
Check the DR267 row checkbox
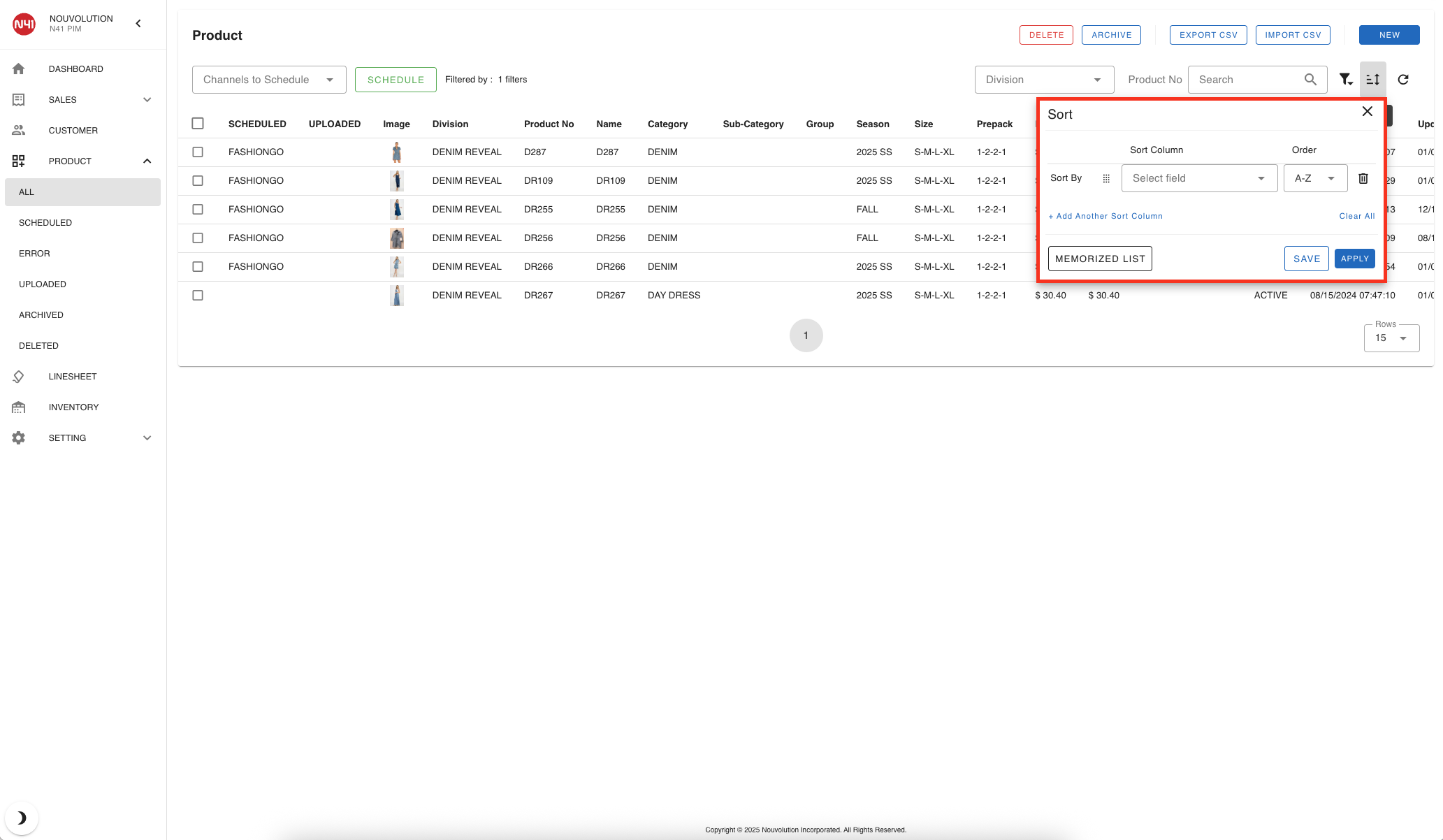point(198,296)
